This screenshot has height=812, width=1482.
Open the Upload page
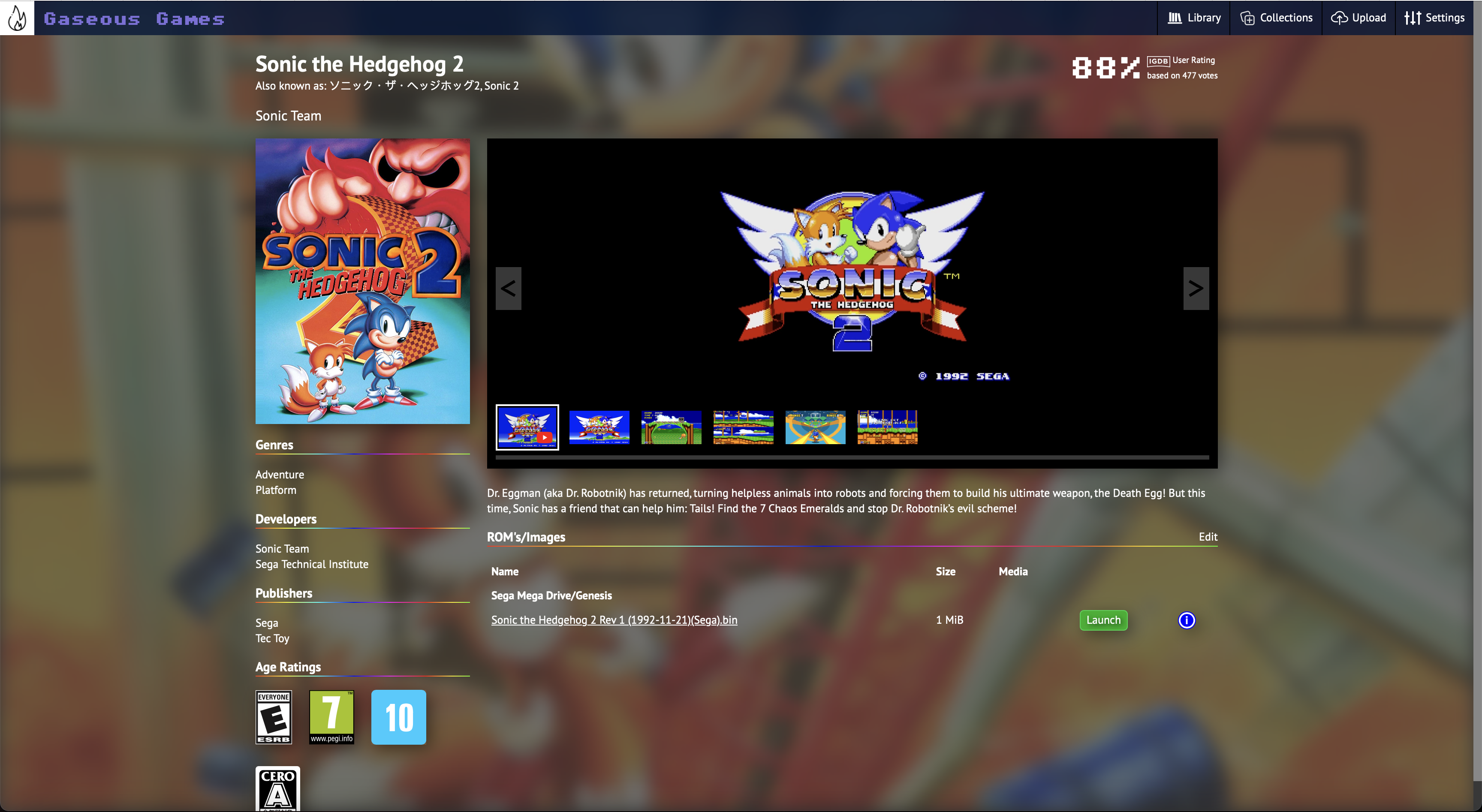pyautogui.click(x=1358, y=18)
